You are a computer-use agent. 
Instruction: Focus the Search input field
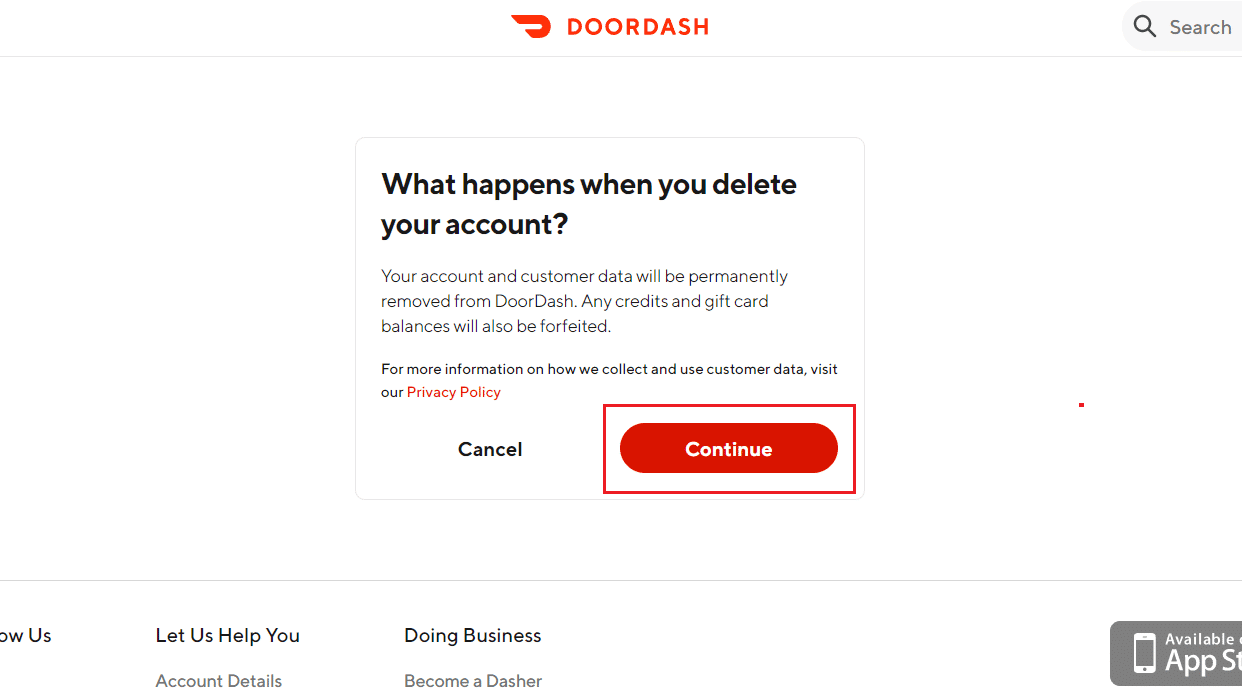tap(1183, 27)
